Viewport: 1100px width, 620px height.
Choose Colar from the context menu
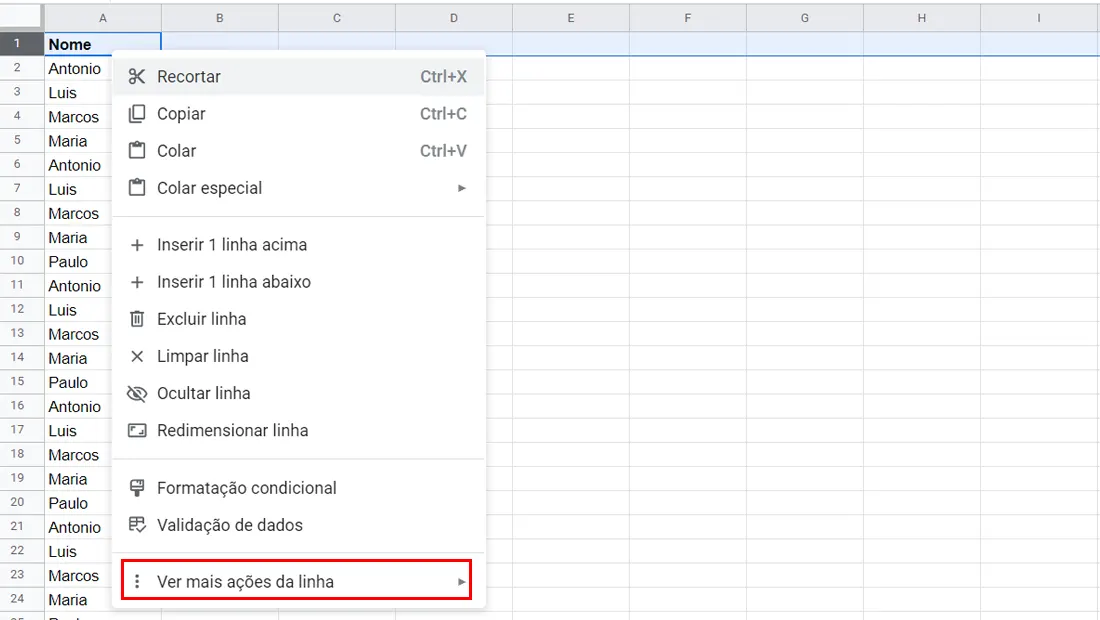pyautogui.click(x=298, y=151)
